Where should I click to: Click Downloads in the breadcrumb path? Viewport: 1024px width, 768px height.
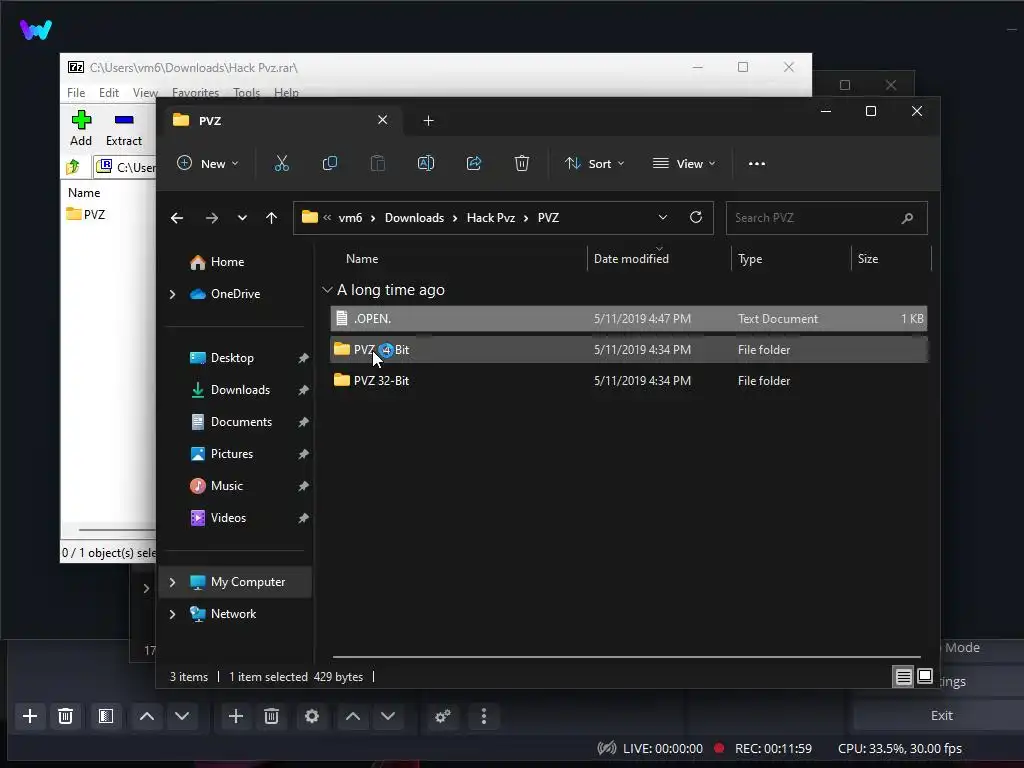[414, 217]
